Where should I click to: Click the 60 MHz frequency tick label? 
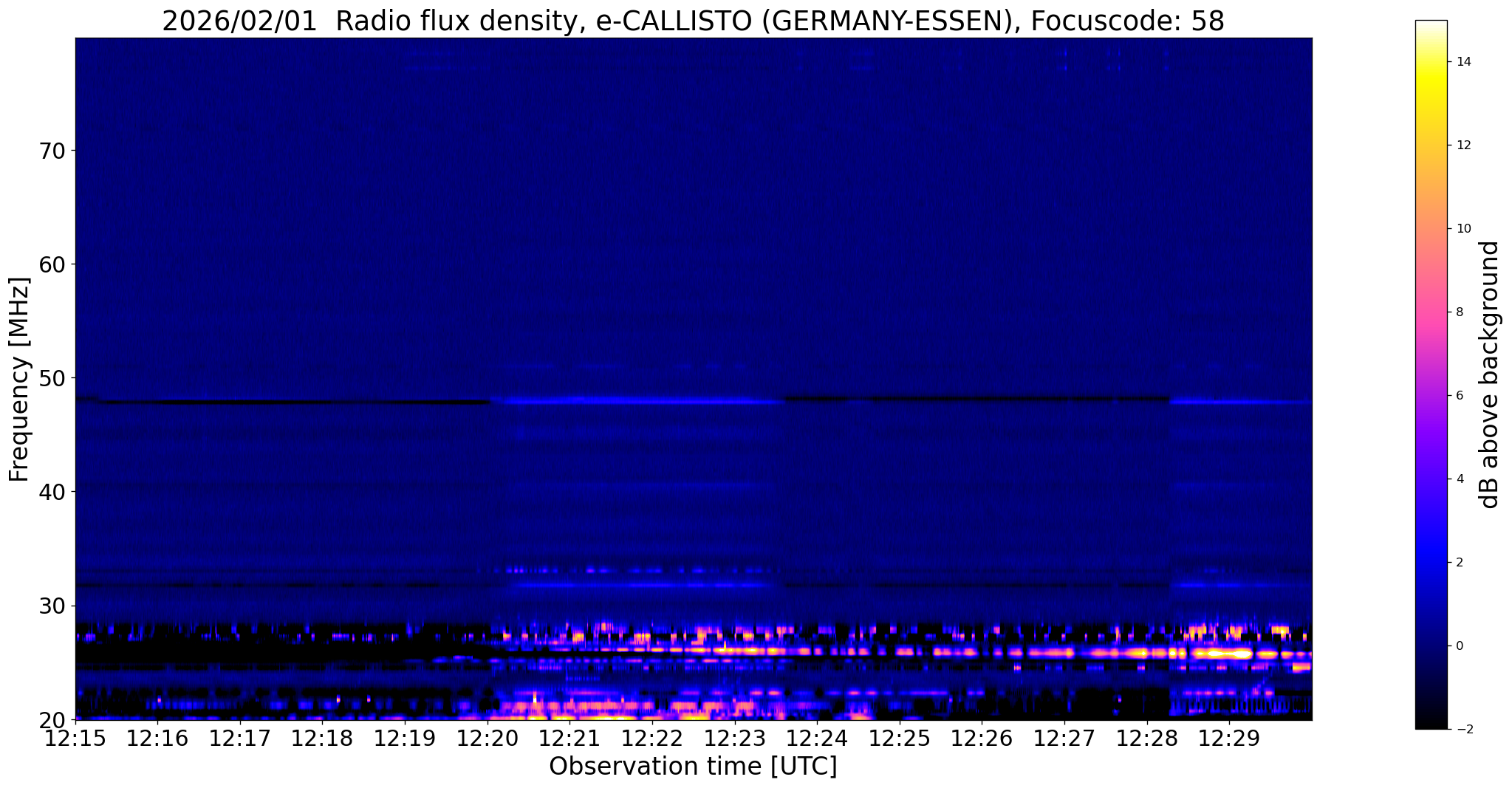pos(51,264)
